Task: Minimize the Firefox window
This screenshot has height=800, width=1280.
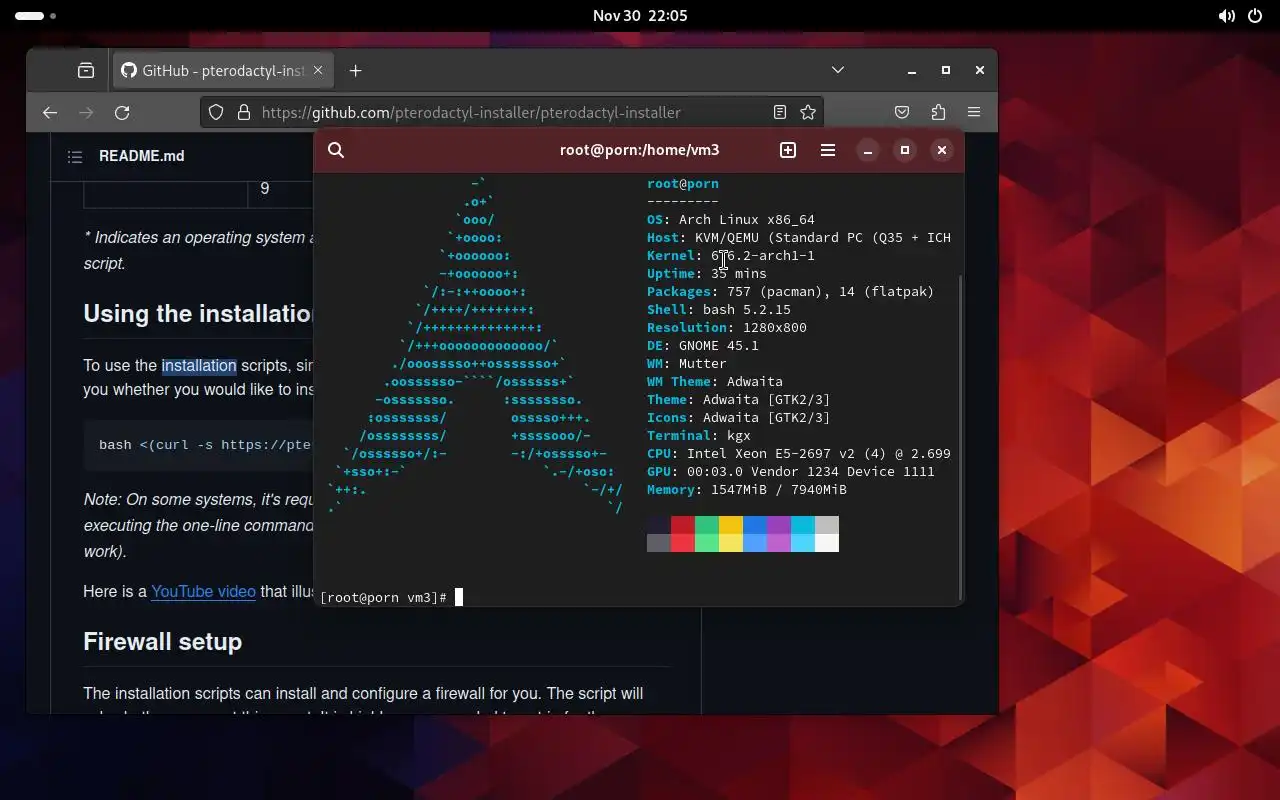Action: (912, 70)
